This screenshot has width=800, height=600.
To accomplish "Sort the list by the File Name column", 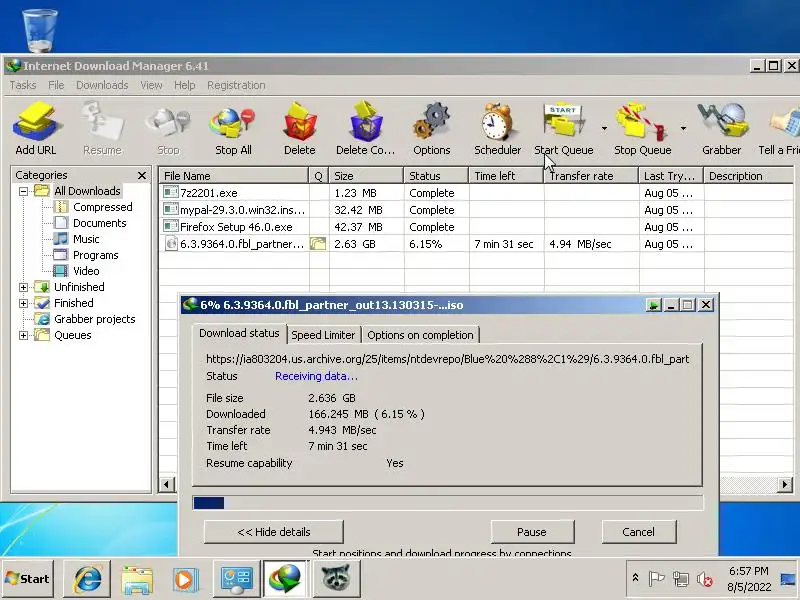I will point(233,176).
